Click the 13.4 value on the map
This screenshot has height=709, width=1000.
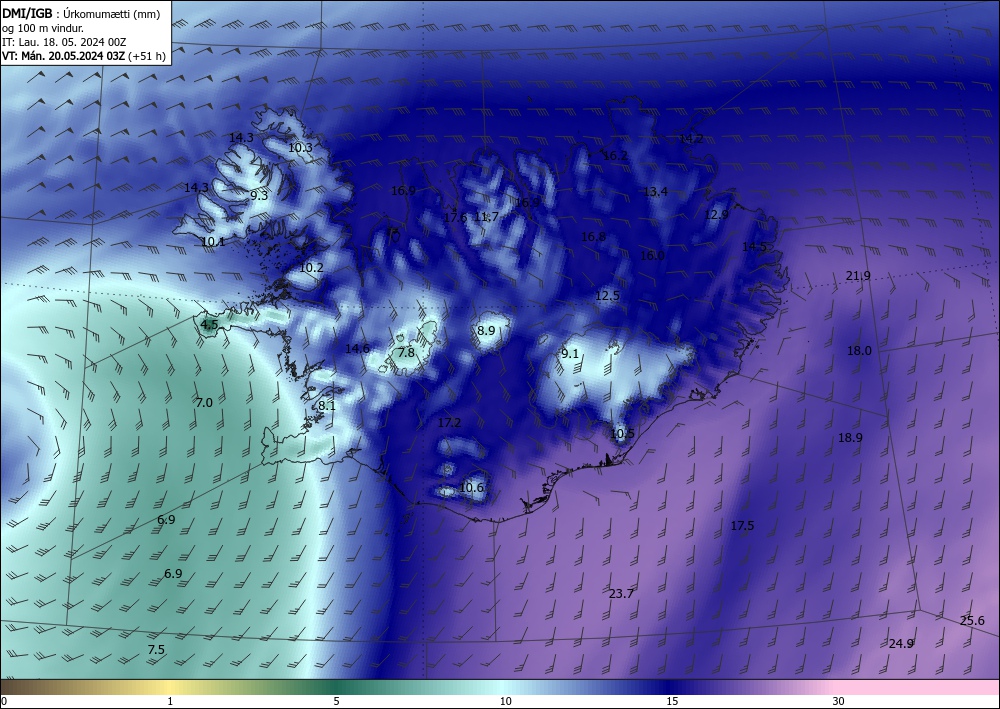[656, 192]
